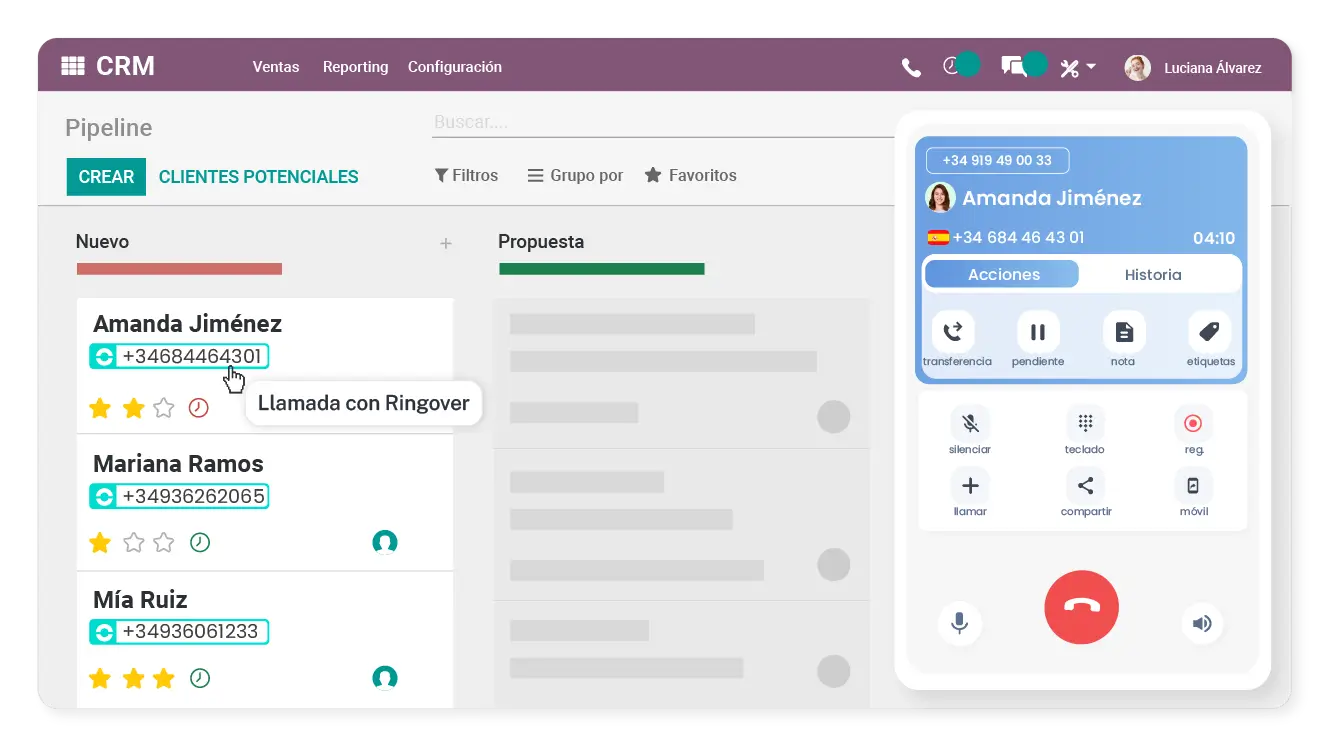Click the CREAR button
The image size is (1332, 747).
(106, 177)
